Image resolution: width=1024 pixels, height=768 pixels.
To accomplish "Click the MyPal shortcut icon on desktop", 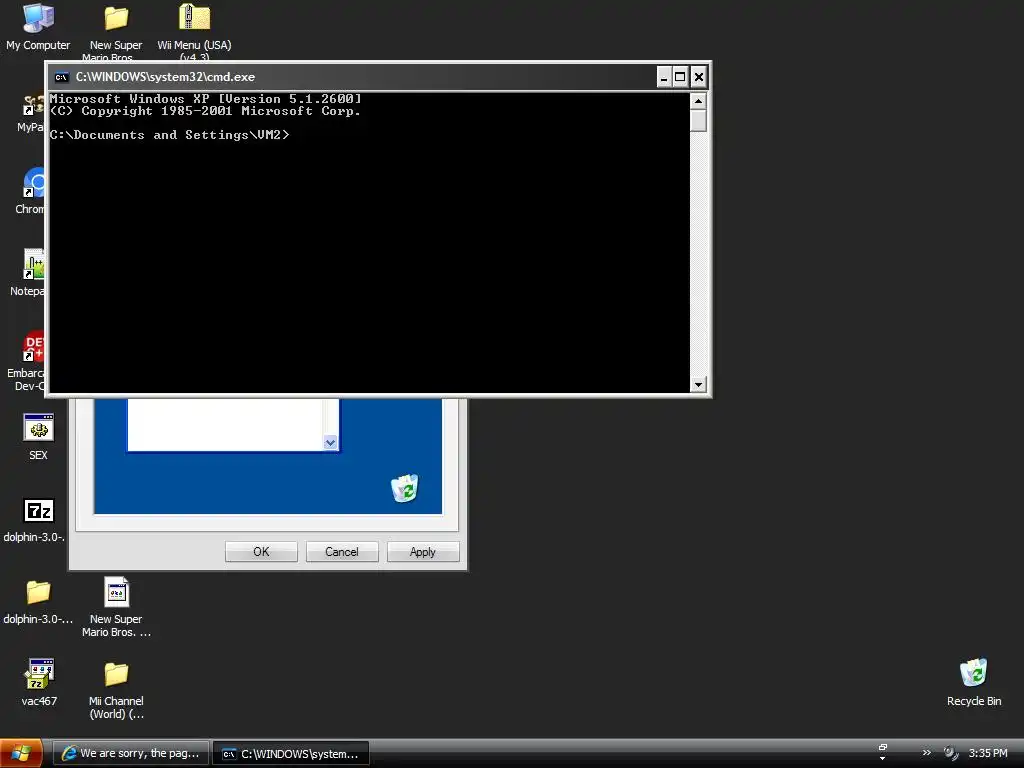I will (x=34, y=104).
